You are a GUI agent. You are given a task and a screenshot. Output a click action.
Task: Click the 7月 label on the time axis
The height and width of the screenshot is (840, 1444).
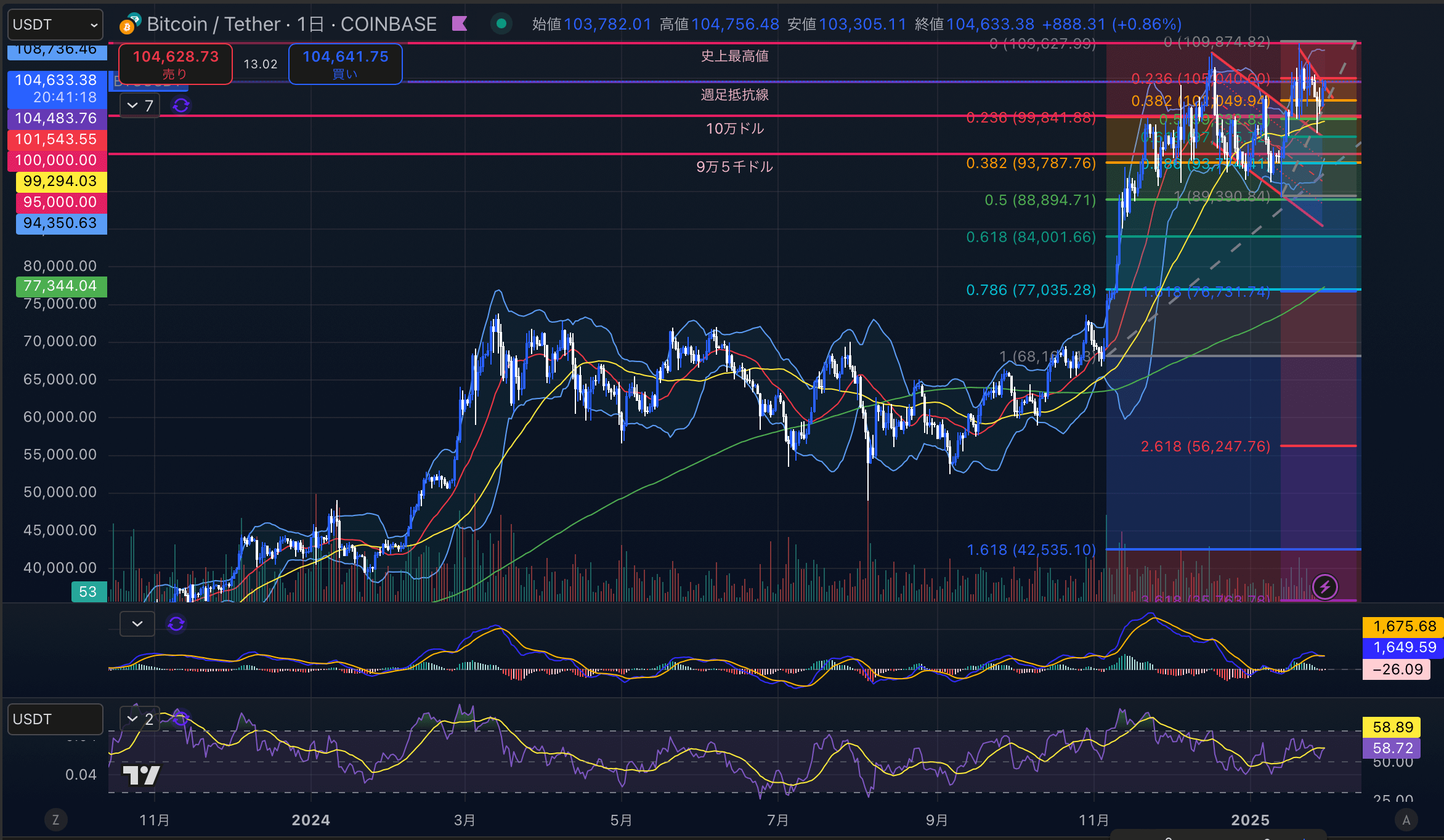click(779, 820)
